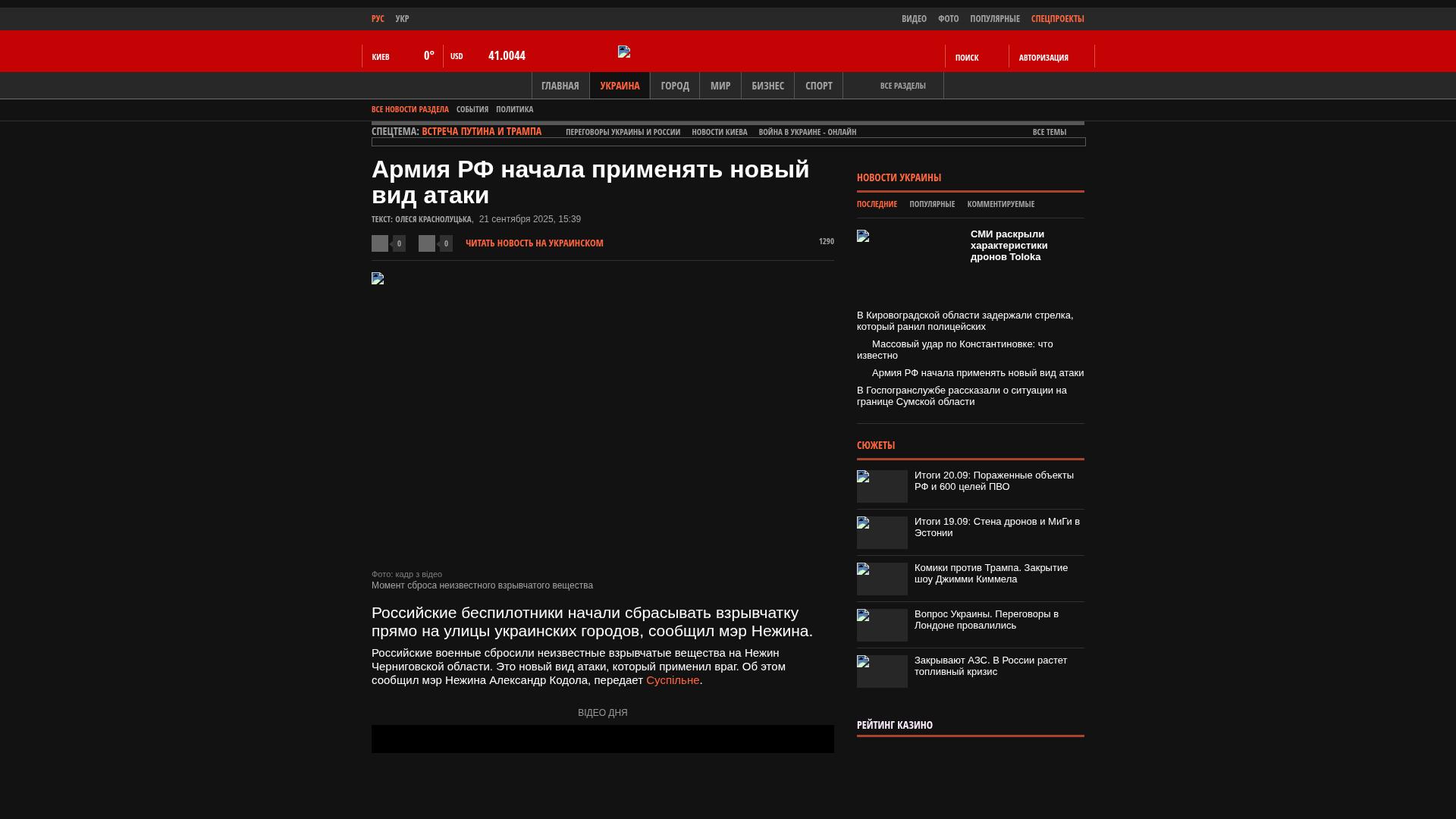The image size is (1456, 819).
Task: Click thumbnail beside 'Вопрос Украины' story
Action: 882,625
